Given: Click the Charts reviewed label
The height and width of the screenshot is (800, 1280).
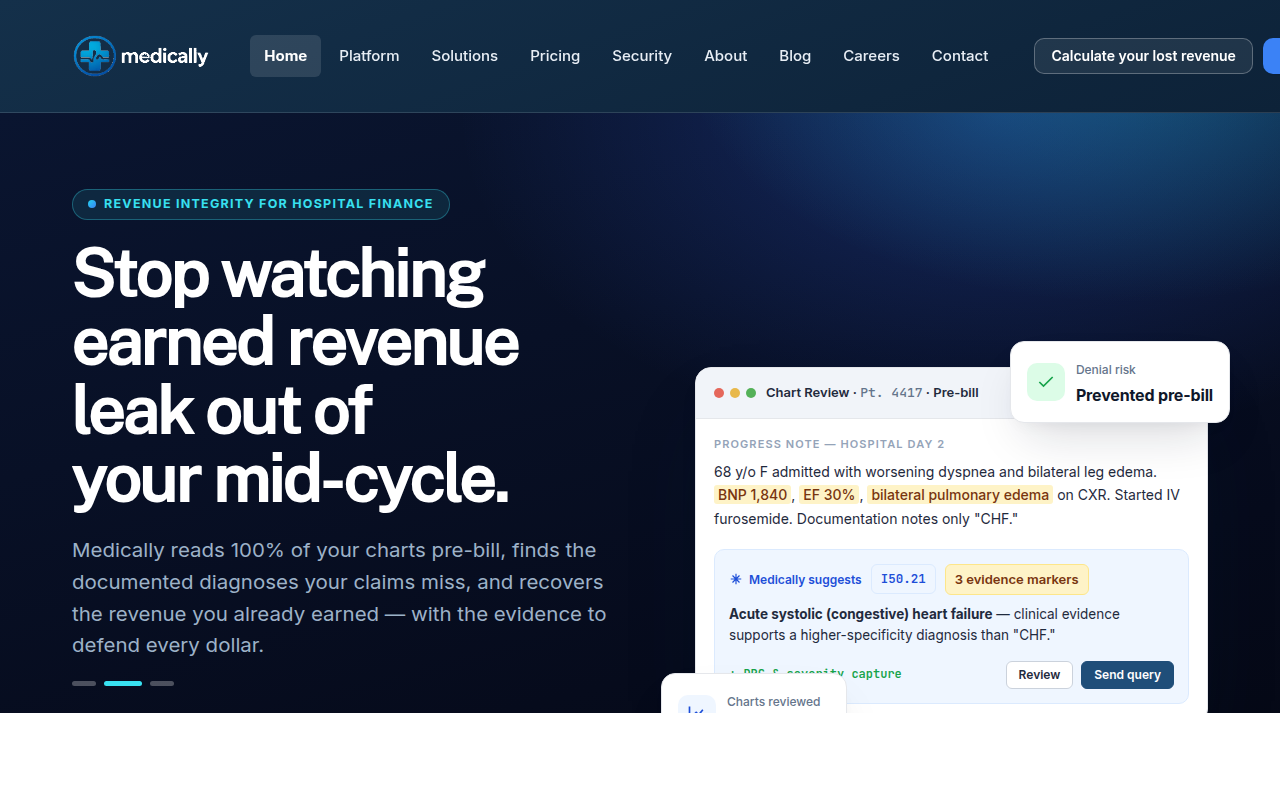Looking at the screenshot, I should [x=773, y=702].
